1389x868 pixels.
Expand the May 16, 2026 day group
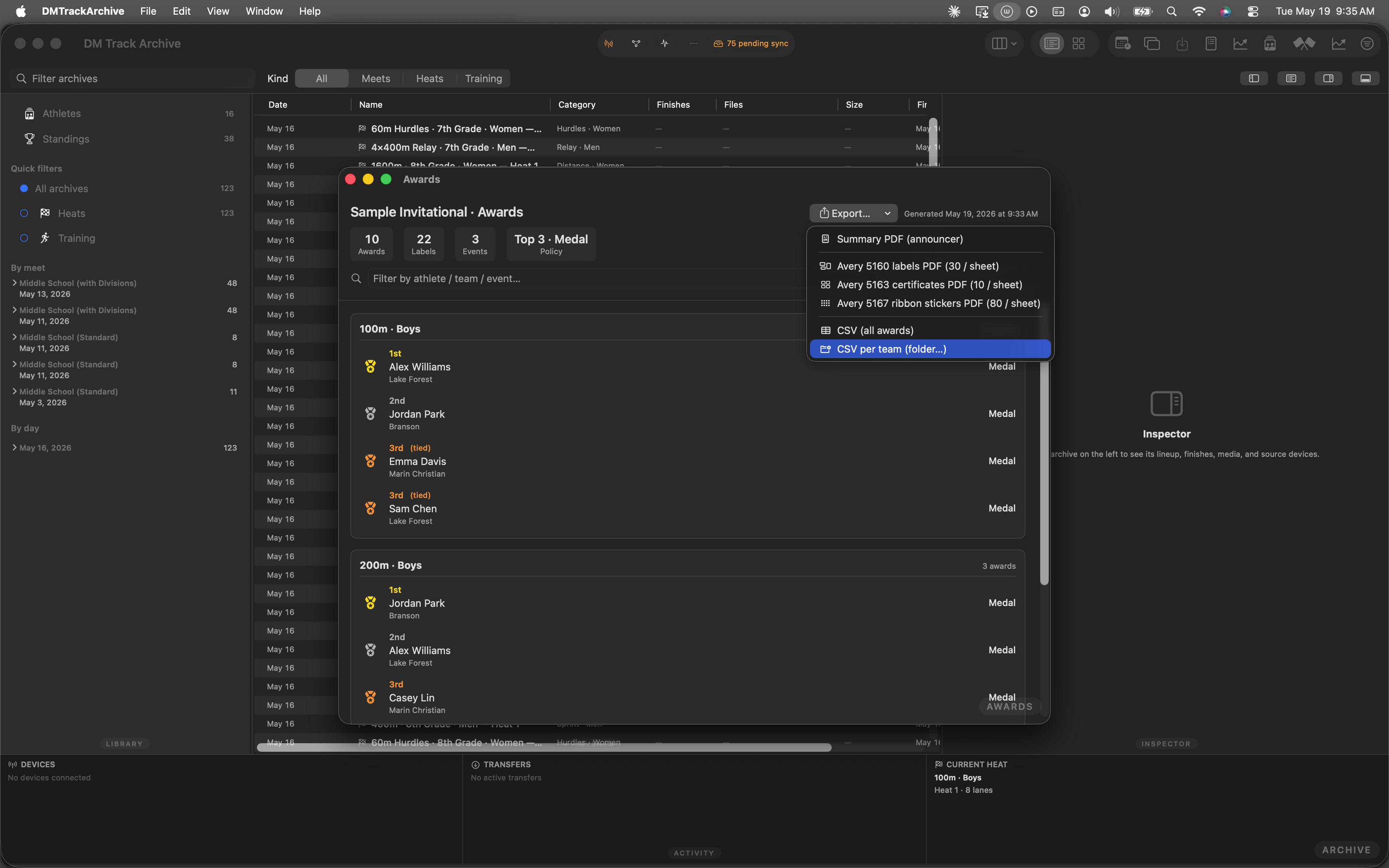(x=14, y=448)
